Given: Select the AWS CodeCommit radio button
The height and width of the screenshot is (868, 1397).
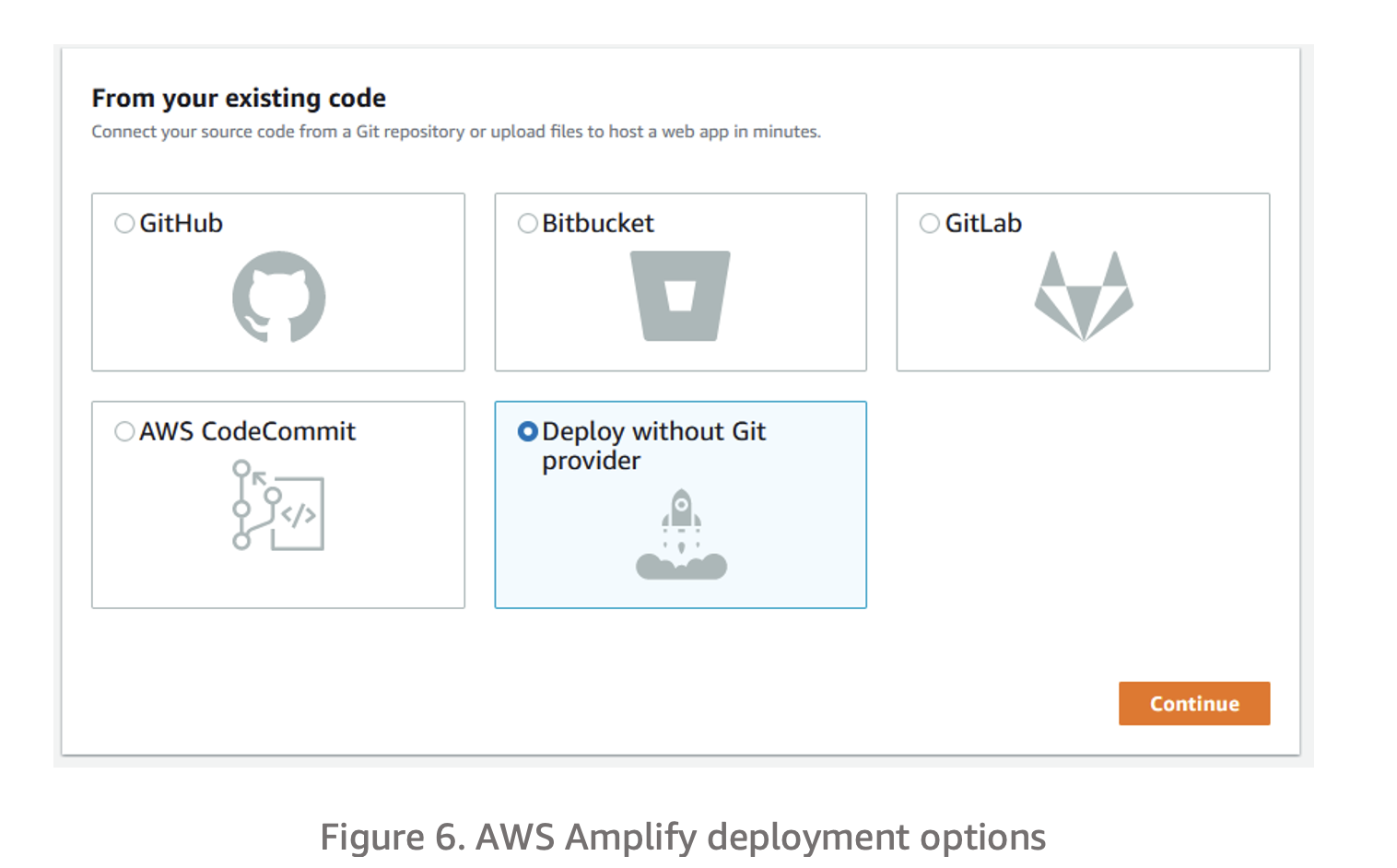Looking at the screenshot, I should [x=124, y=431].
